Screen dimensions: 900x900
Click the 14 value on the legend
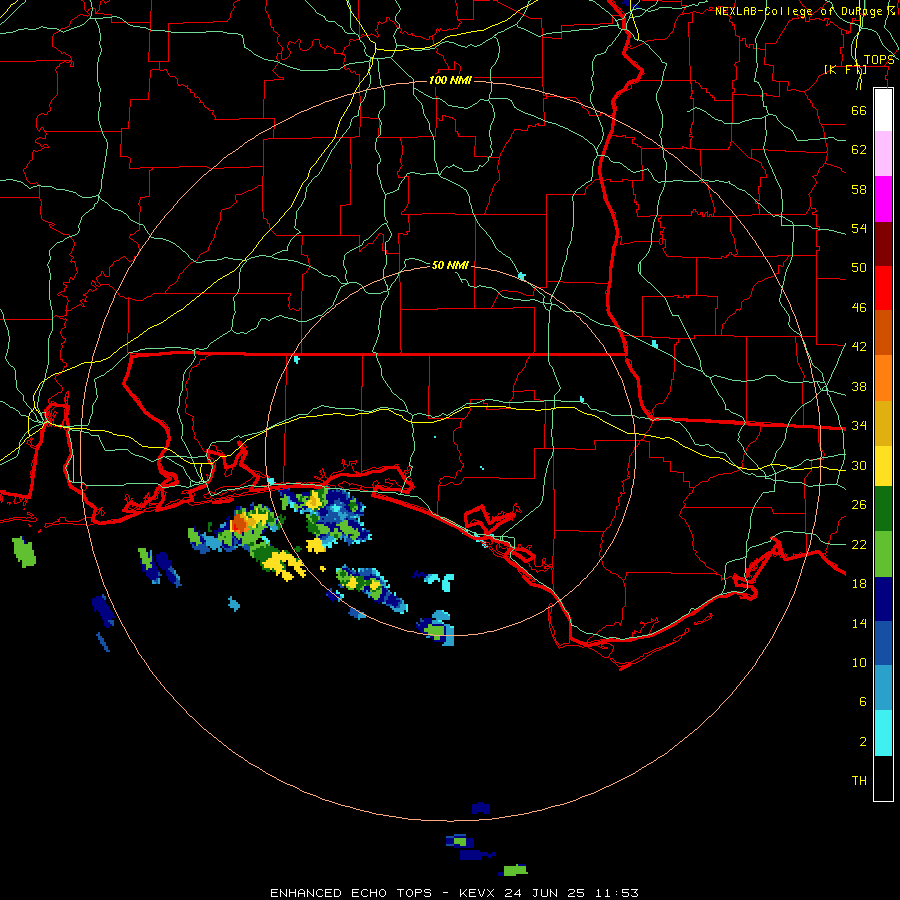click(x=859, y=623)
